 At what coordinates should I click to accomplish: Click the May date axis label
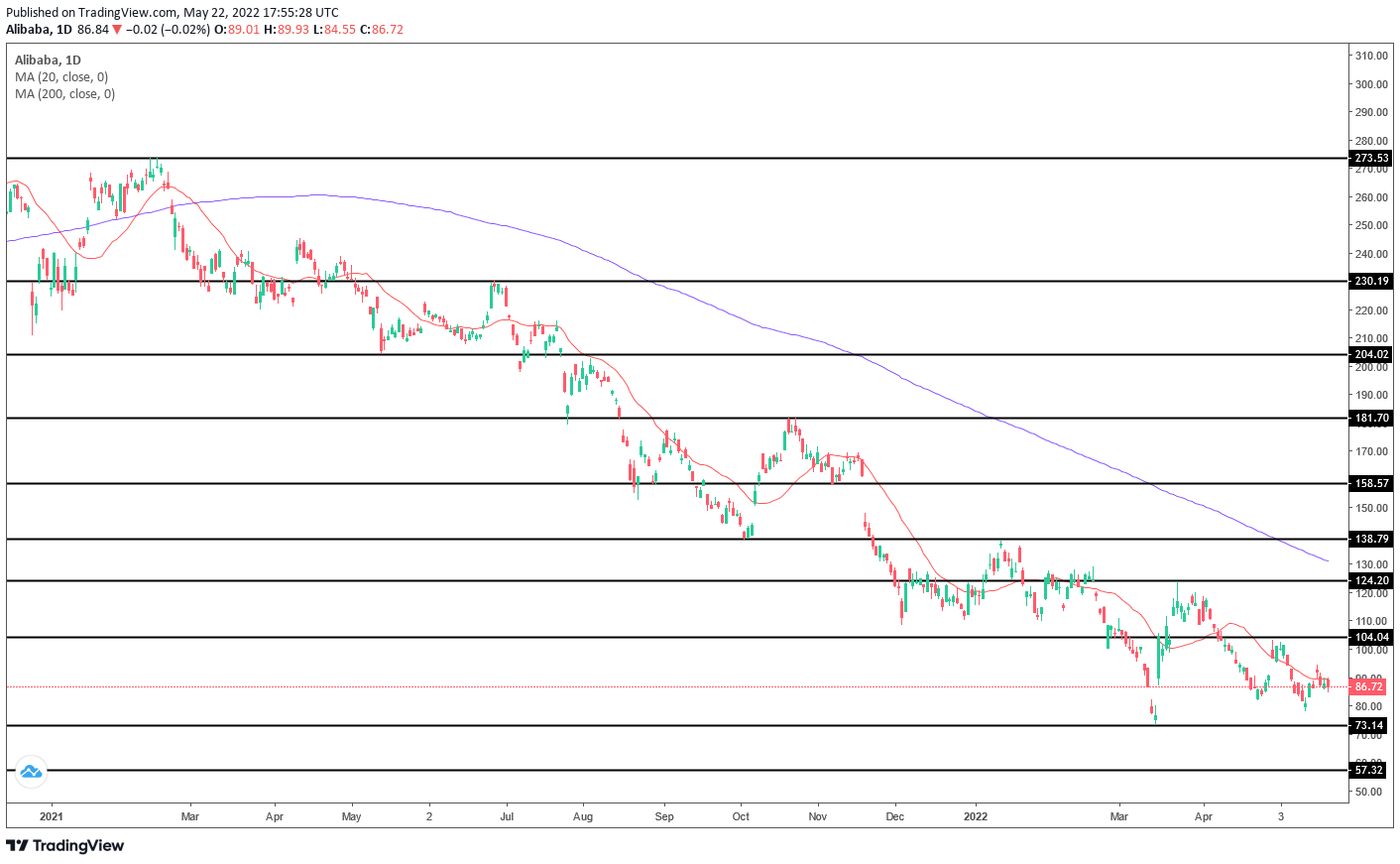[x=351, y=816]
